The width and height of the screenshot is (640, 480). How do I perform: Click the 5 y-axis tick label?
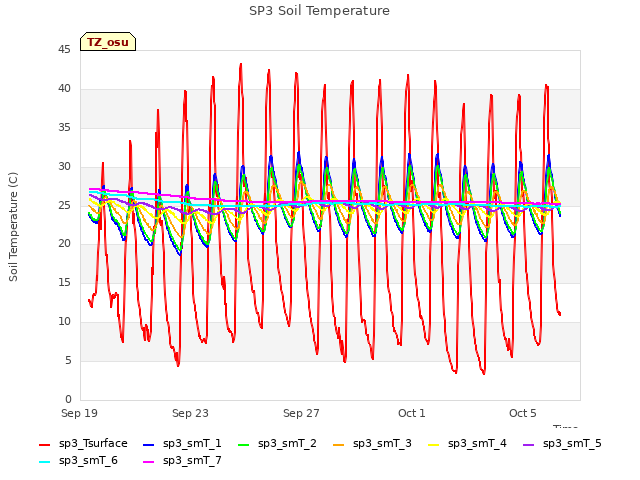click(68, 360)
